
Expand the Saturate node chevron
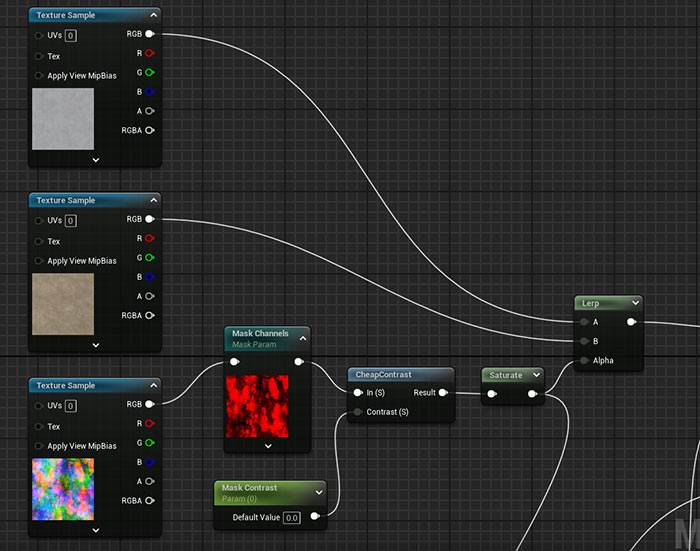tap(536, 375)
